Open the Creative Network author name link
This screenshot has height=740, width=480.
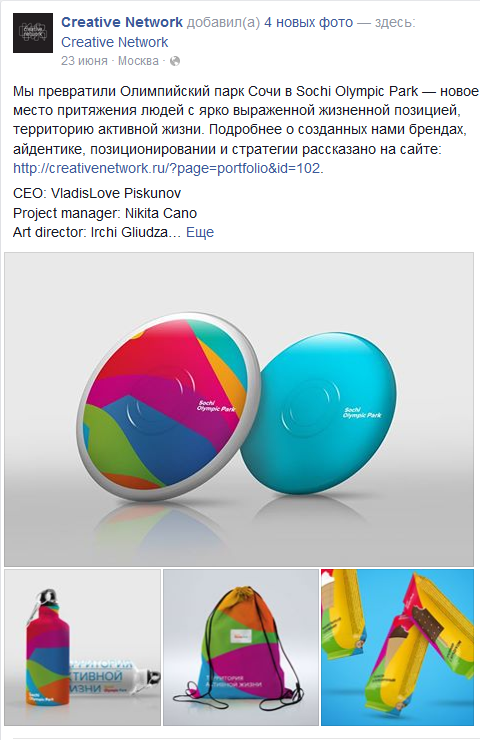122,22
